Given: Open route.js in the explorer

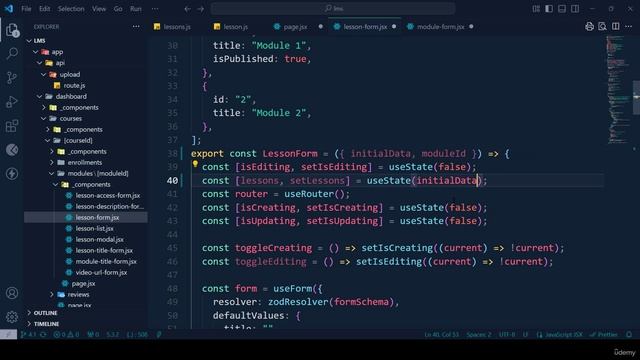Looking at the screenshot, I should pyautogui.click(x=74, y=85).
